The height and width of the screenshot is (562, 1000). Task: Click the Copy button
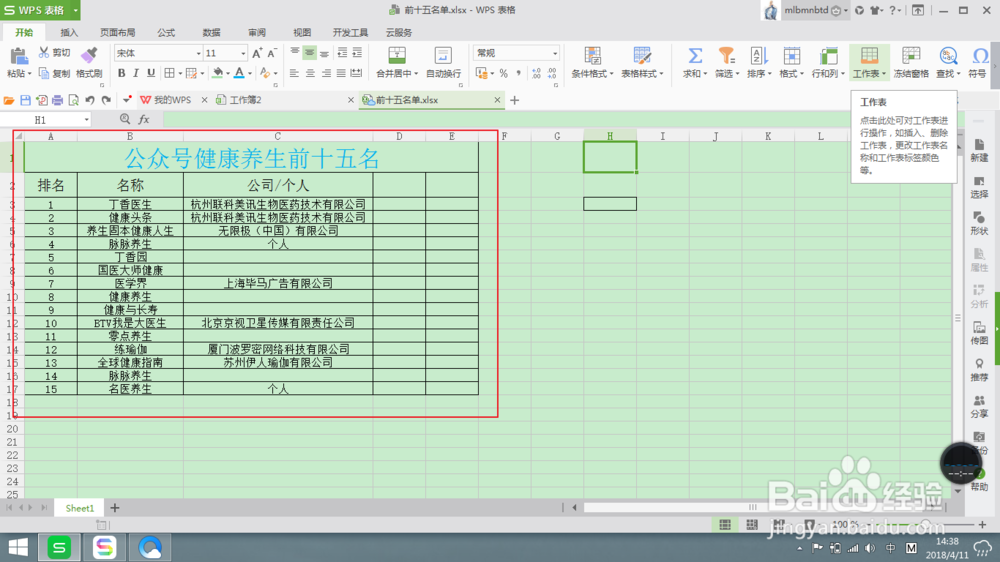point(54,73)
